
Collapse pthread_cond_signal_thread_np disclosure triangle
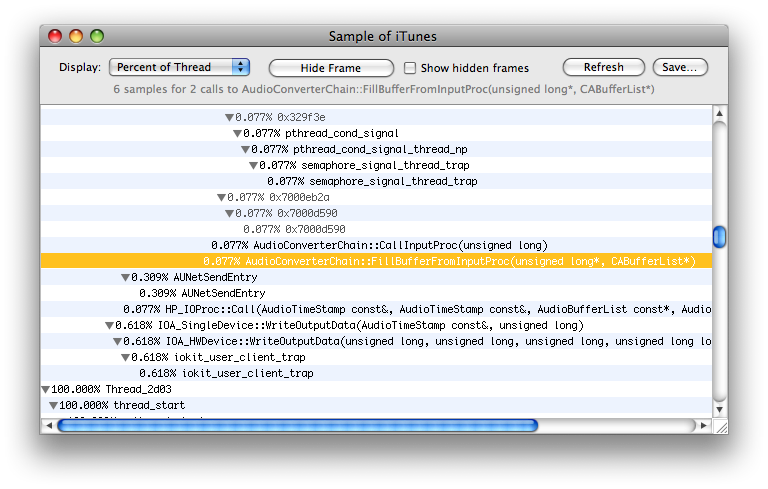pos(245,149)
